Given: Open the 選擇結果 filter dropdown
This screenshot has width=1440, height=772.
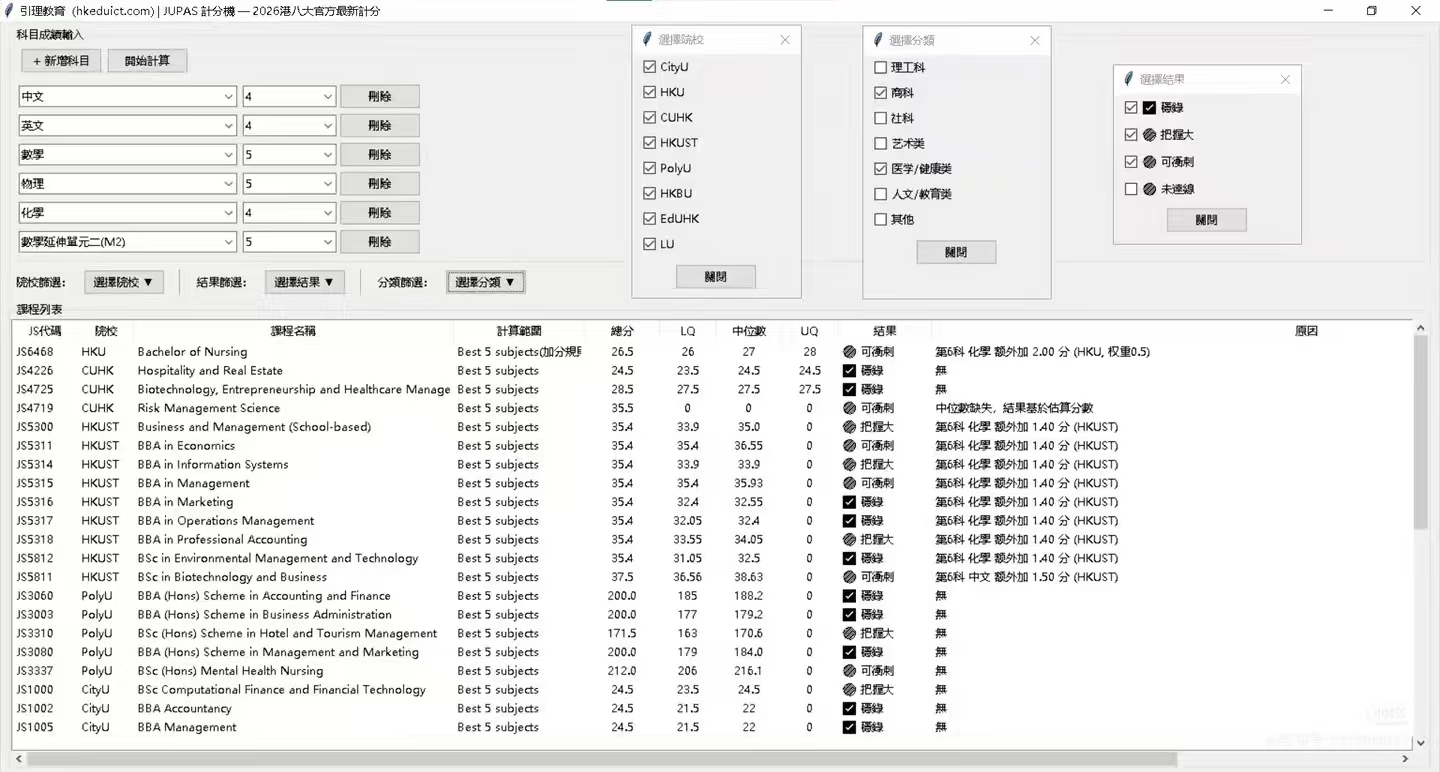Looking at the screenshot, I should tap(304, 283).
